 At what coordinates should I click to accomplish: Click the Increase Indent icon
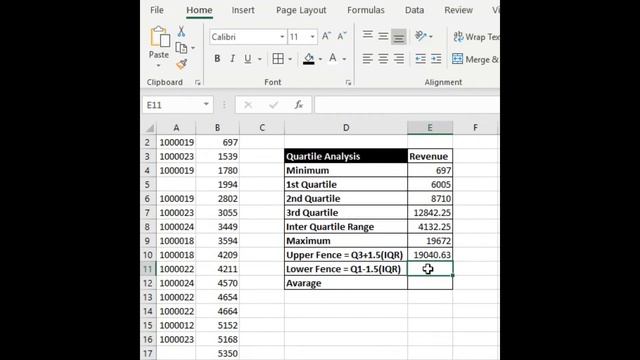click(x=436, y=59)
